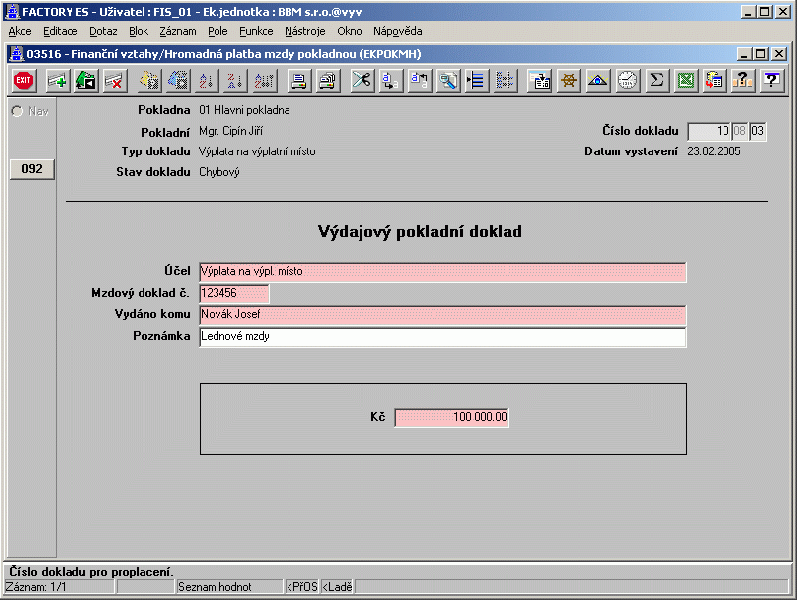Screen dimensions: 797x600
Task: Click the Účel field with 'Výplata na výpl. místo'
Action: pyautogui.click(x=443, y=272)
